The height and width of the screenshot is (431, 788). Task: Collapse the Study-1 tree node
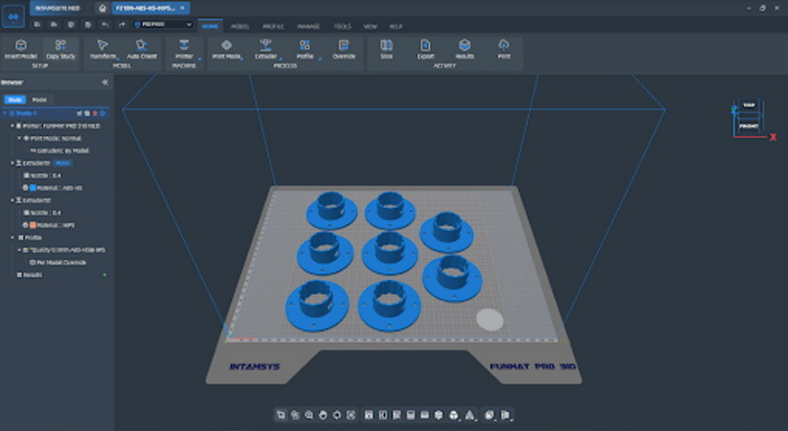pos(6,113)
